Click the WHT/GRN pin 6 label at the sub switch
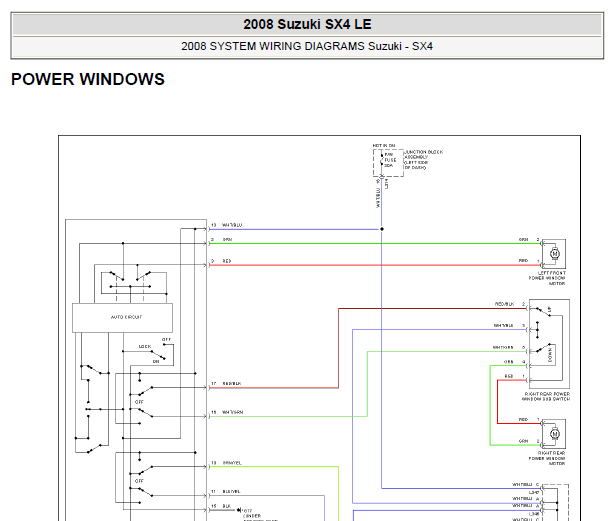The image size is (609, 521). click(x=509, y=347)
